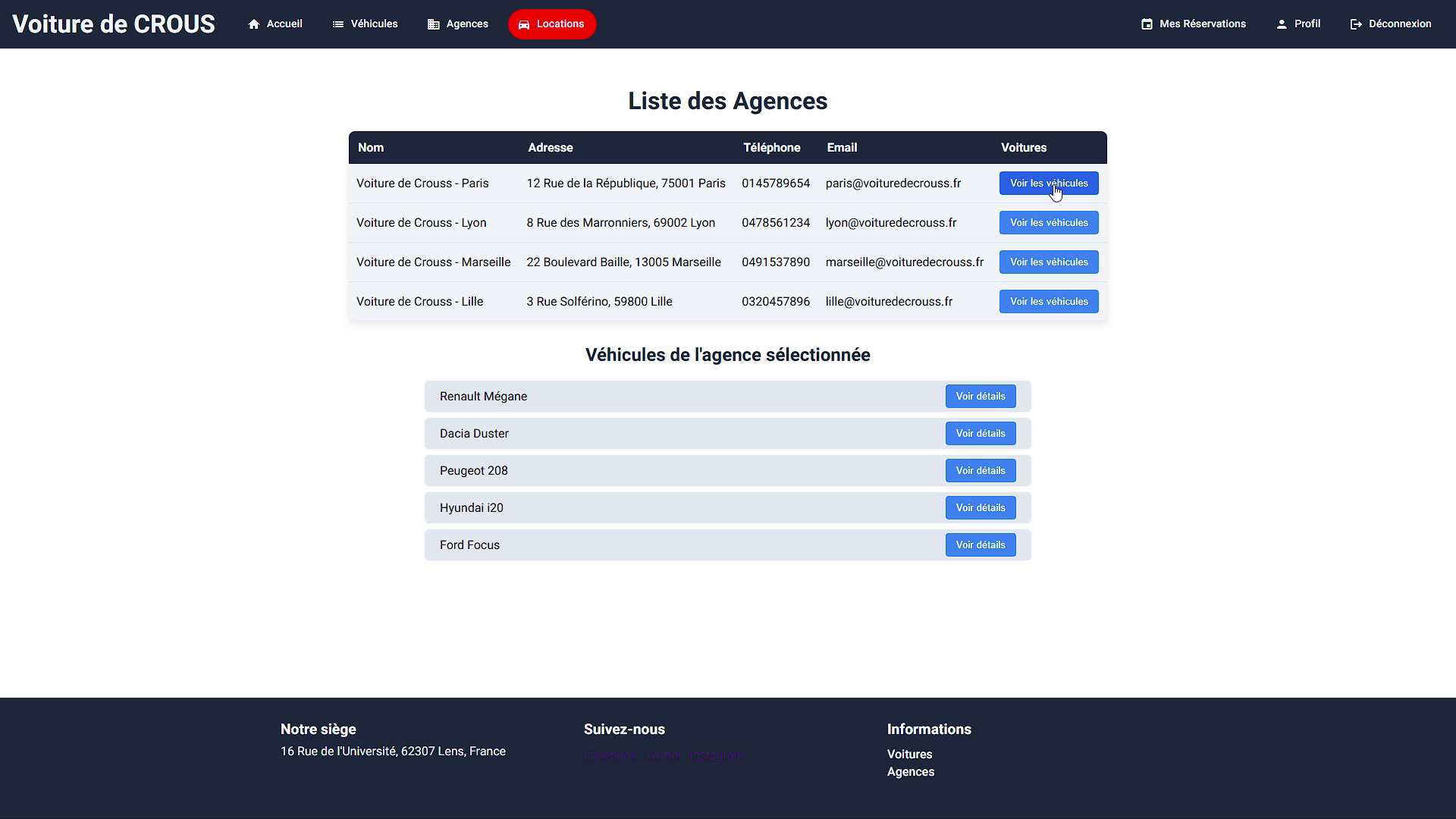Open the Voiture de CROUS logo
Screen dimensions: 1456x819
pyautogui.click(x=114, y=24)
